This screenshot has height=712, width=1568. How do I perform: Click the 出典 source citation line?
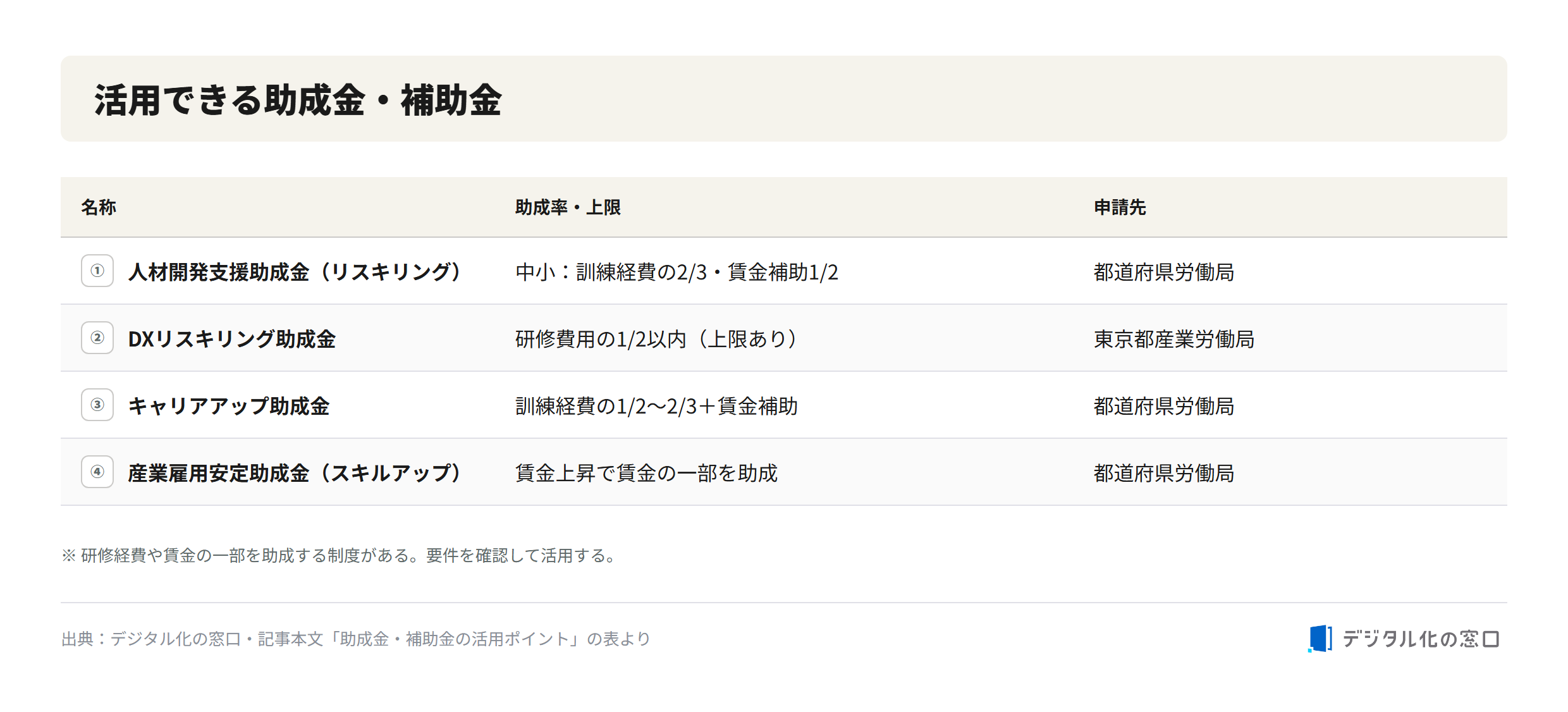[x=356, y=639]
